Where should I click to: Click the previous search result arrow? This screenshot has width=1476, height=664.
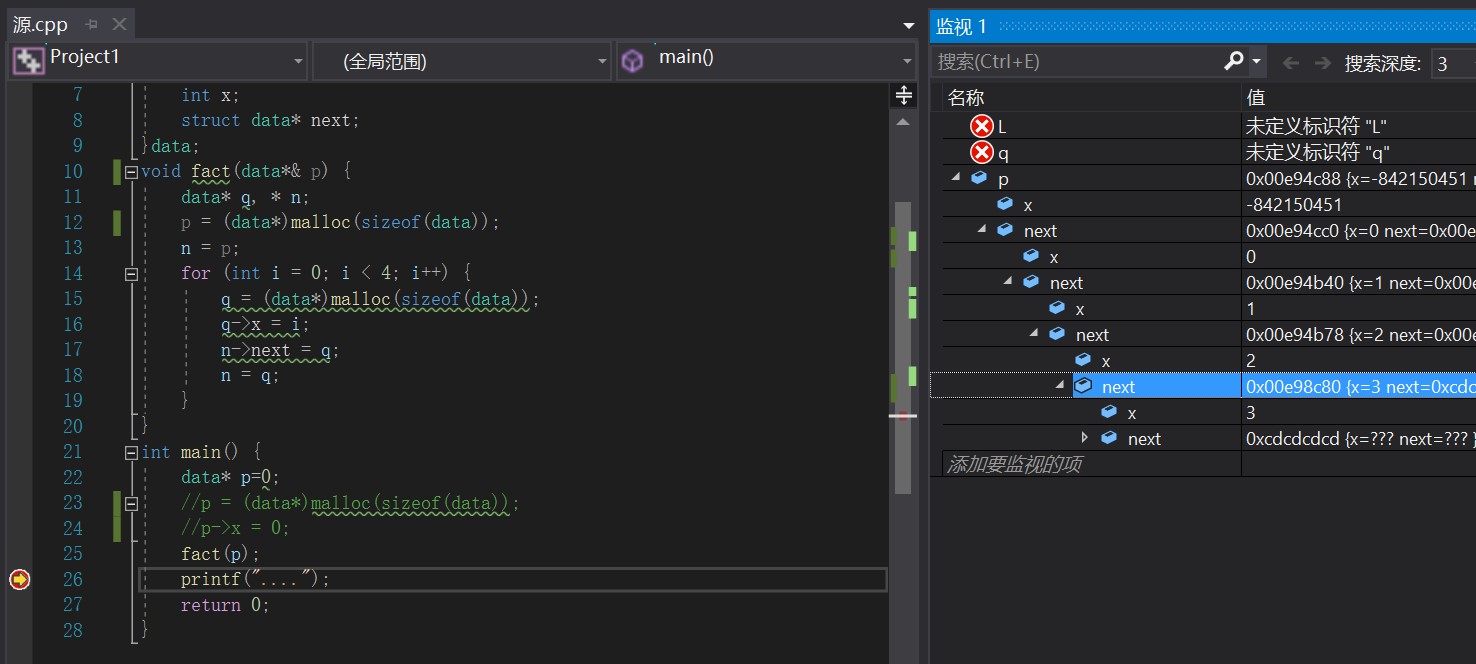pos(1291,62)
